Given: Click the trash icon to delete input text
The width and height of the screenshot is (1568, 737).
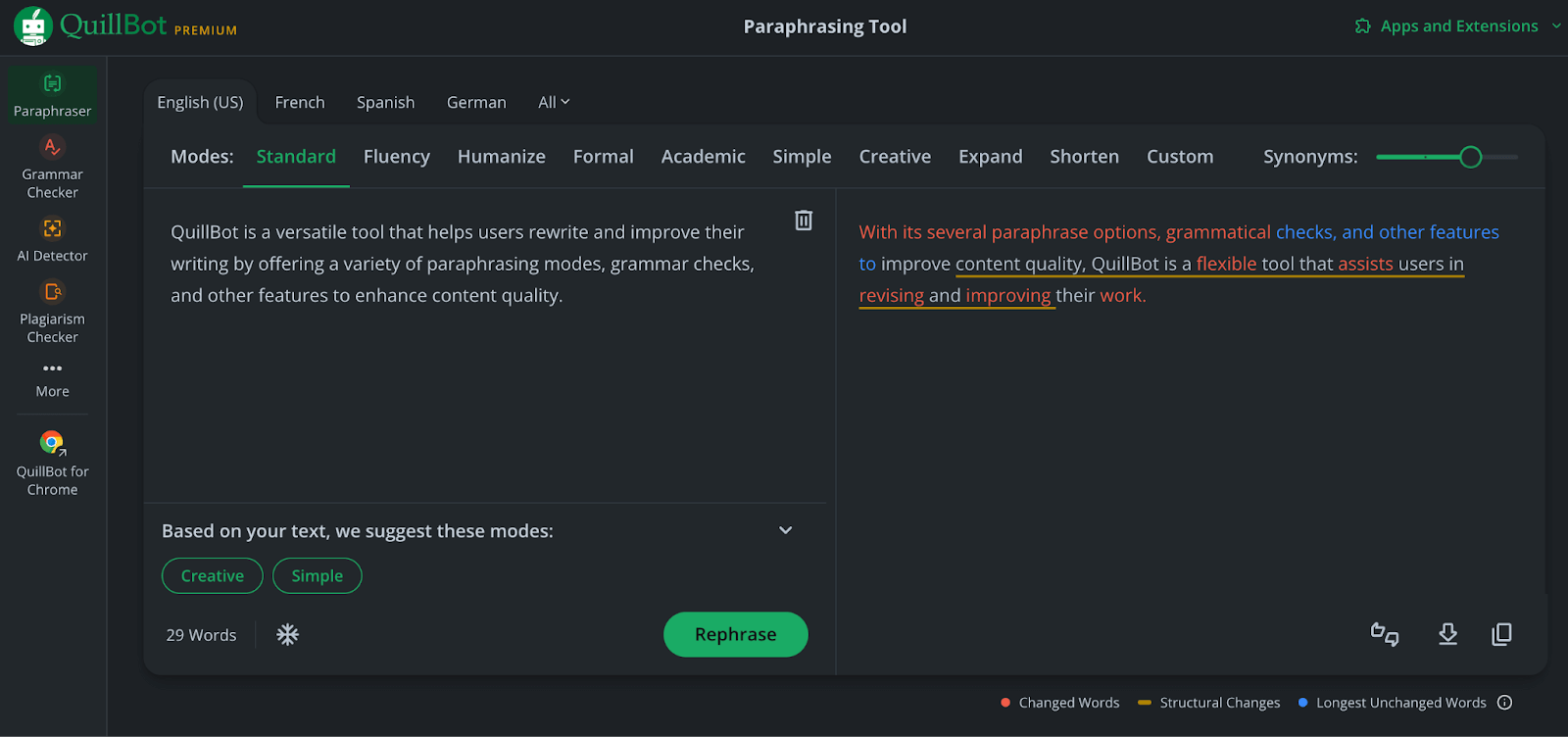Looking at the screenshot, I should (x=804, y=221).
